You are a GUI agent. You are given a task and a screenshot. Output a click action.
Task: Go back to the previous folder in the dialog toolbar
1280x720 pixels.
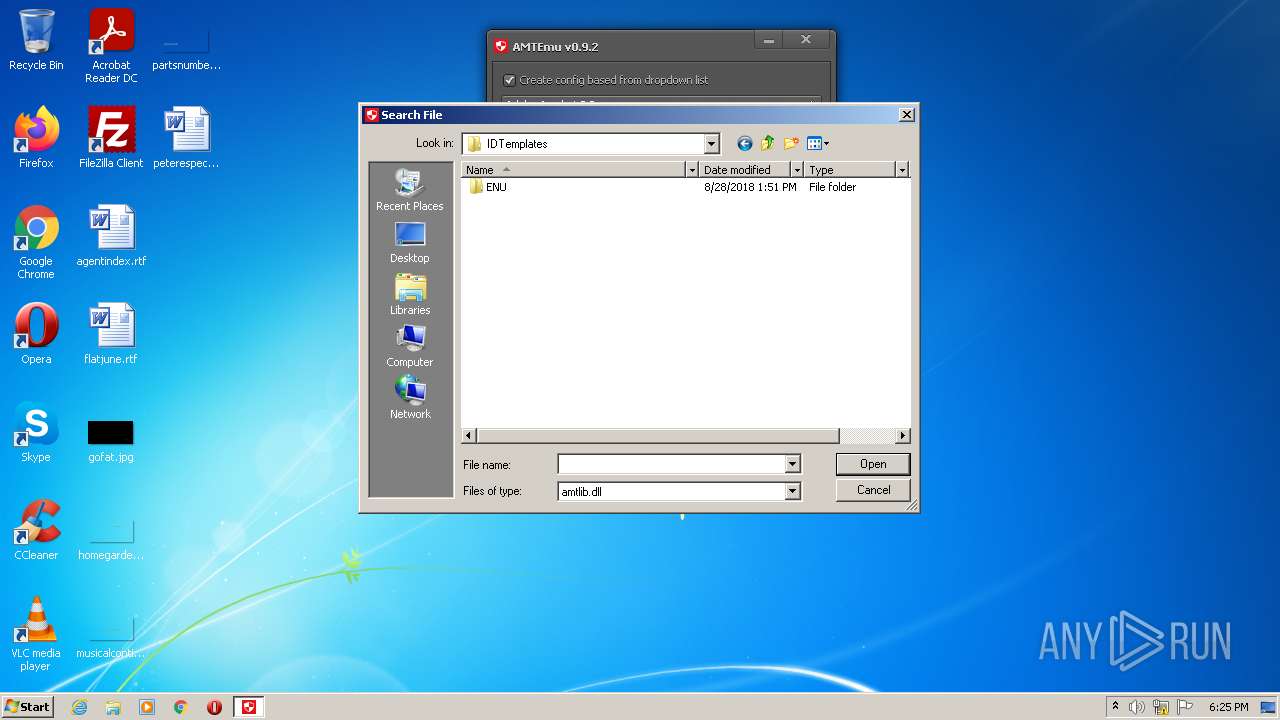(744, 143)
